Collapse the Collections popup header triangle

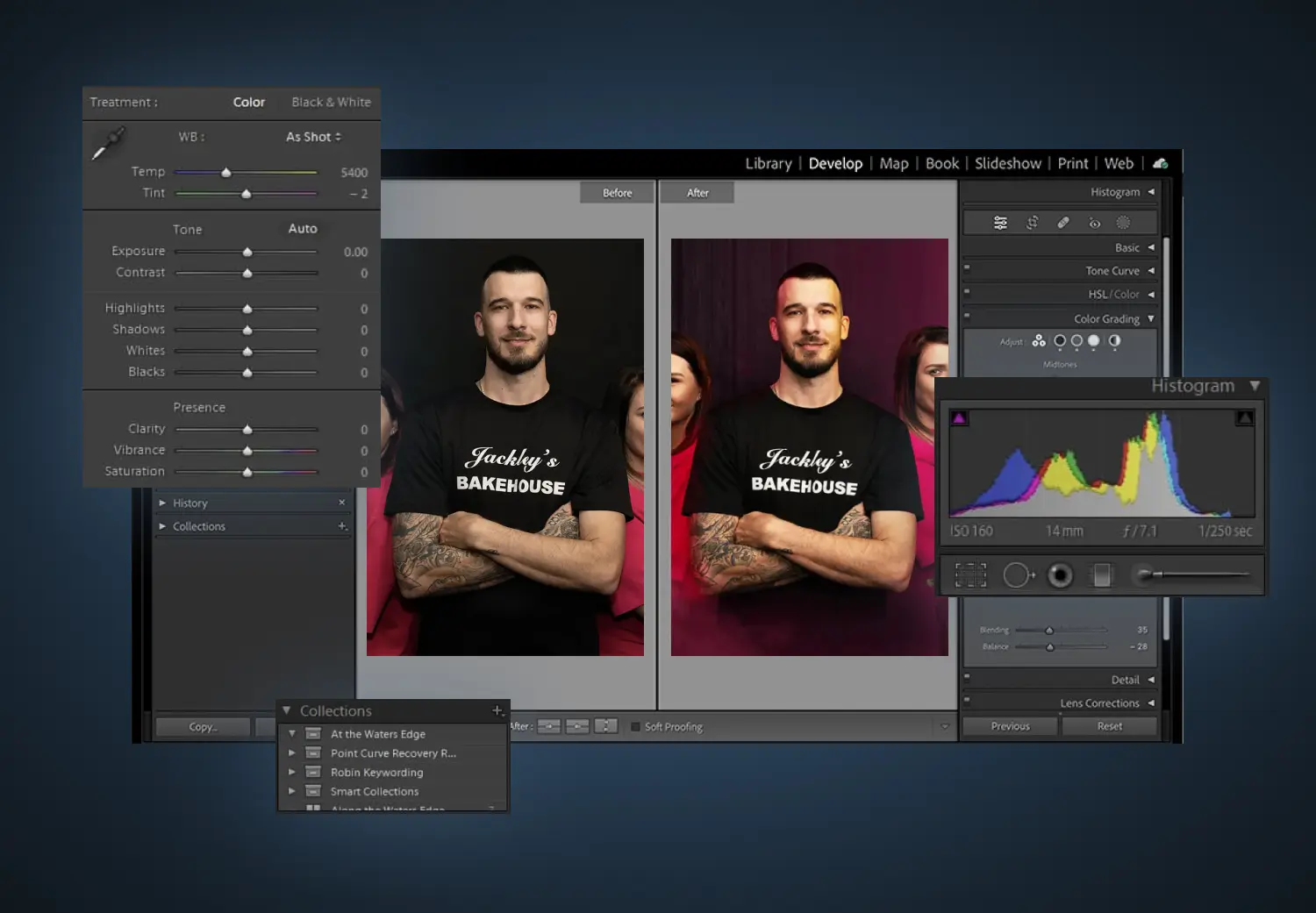pos(286,710)
